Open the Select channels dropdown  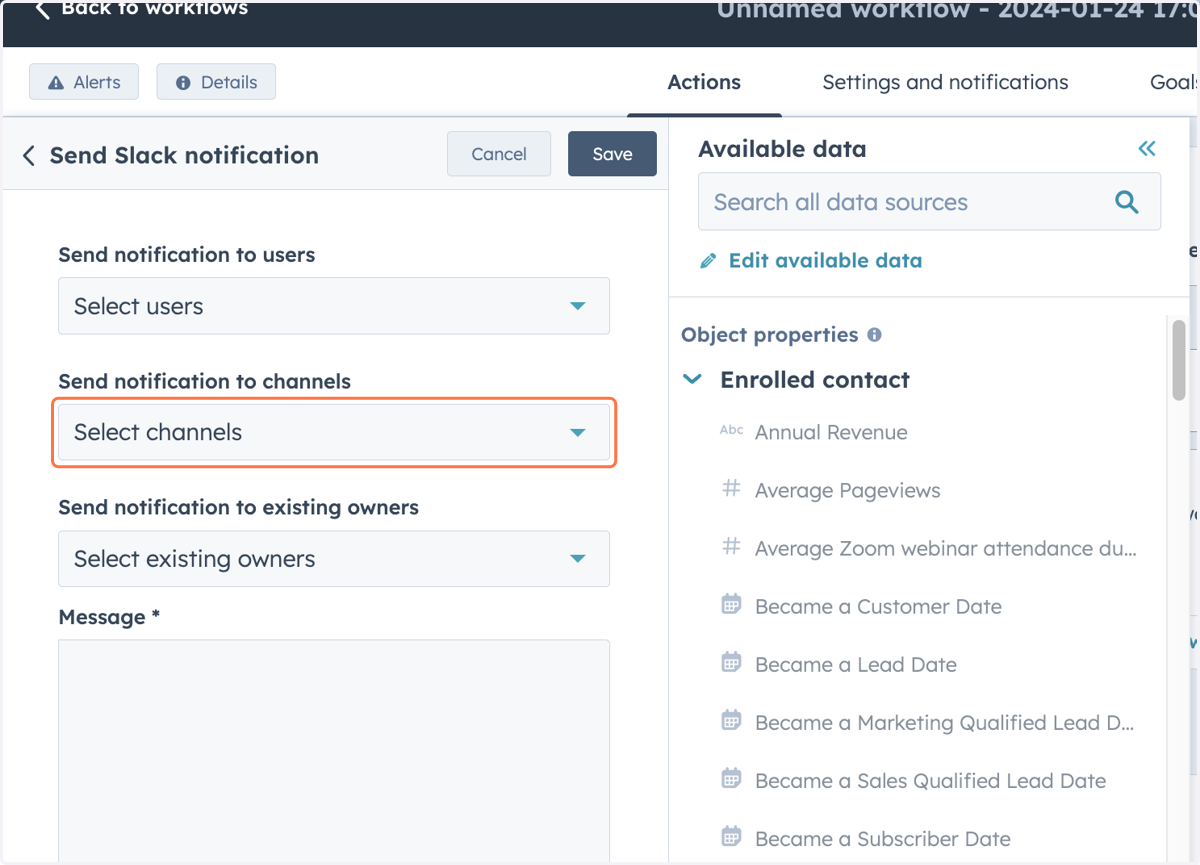pos(334,432)
